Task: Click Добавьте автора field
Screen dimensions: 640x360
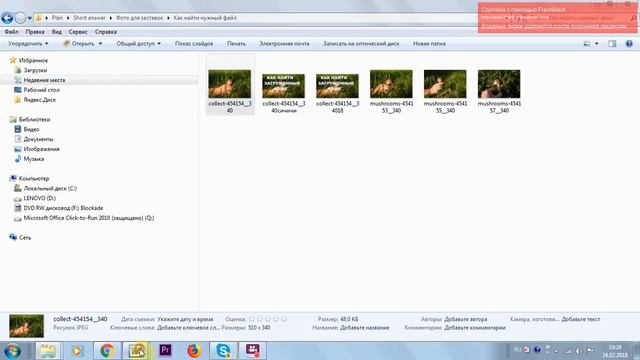Action: [466, 319]
